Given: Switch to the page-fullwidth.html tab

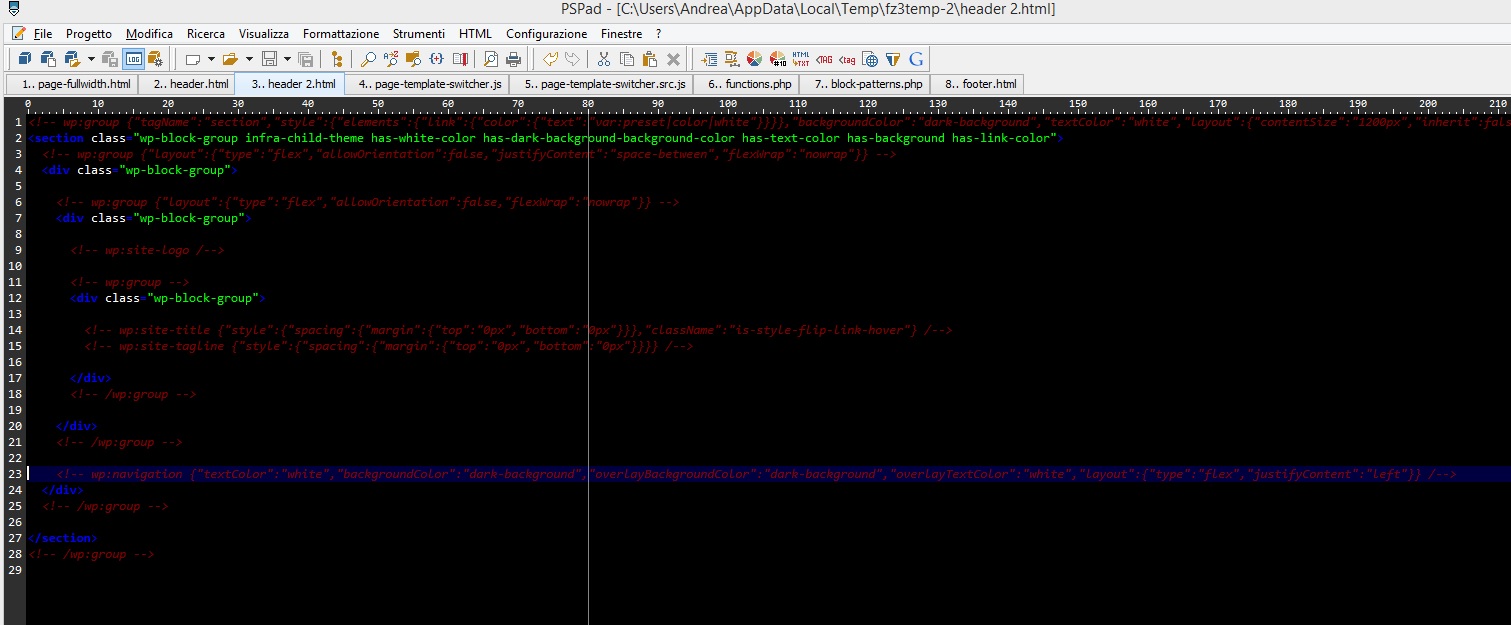Looking at the screenshot, I should click(72, 84).
